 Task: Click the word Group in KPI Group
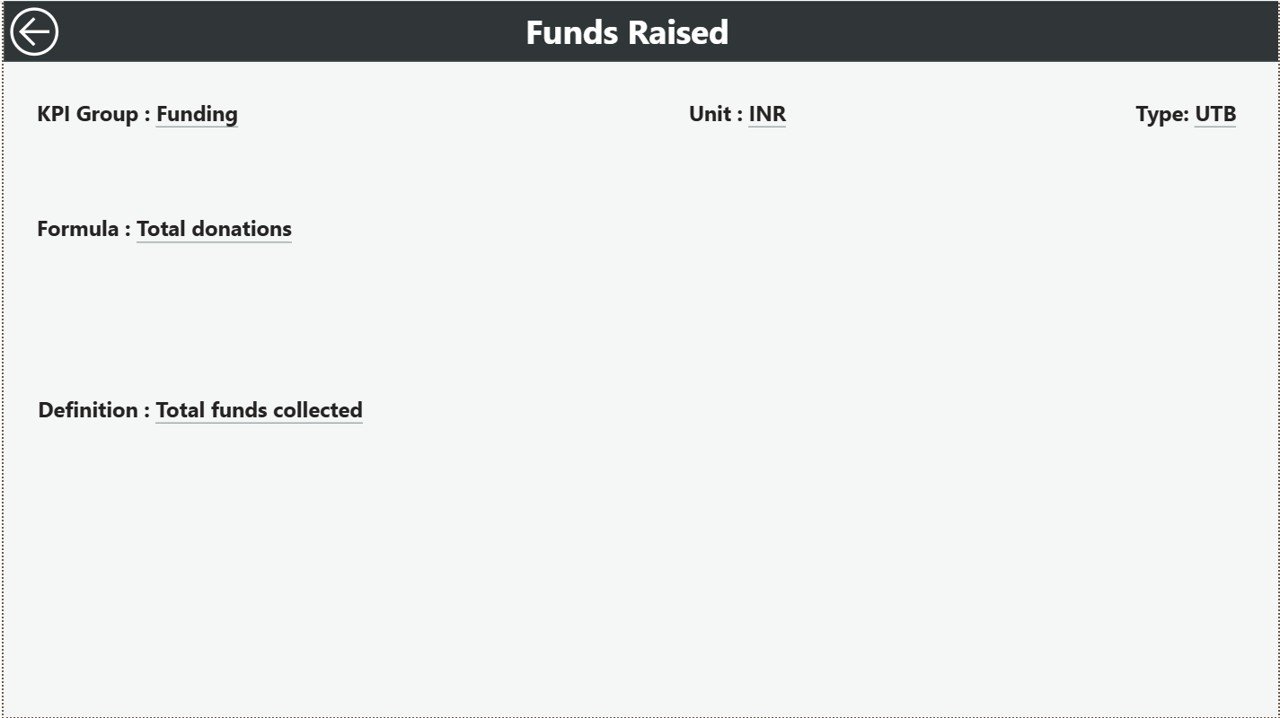click(x=107, y=114)
